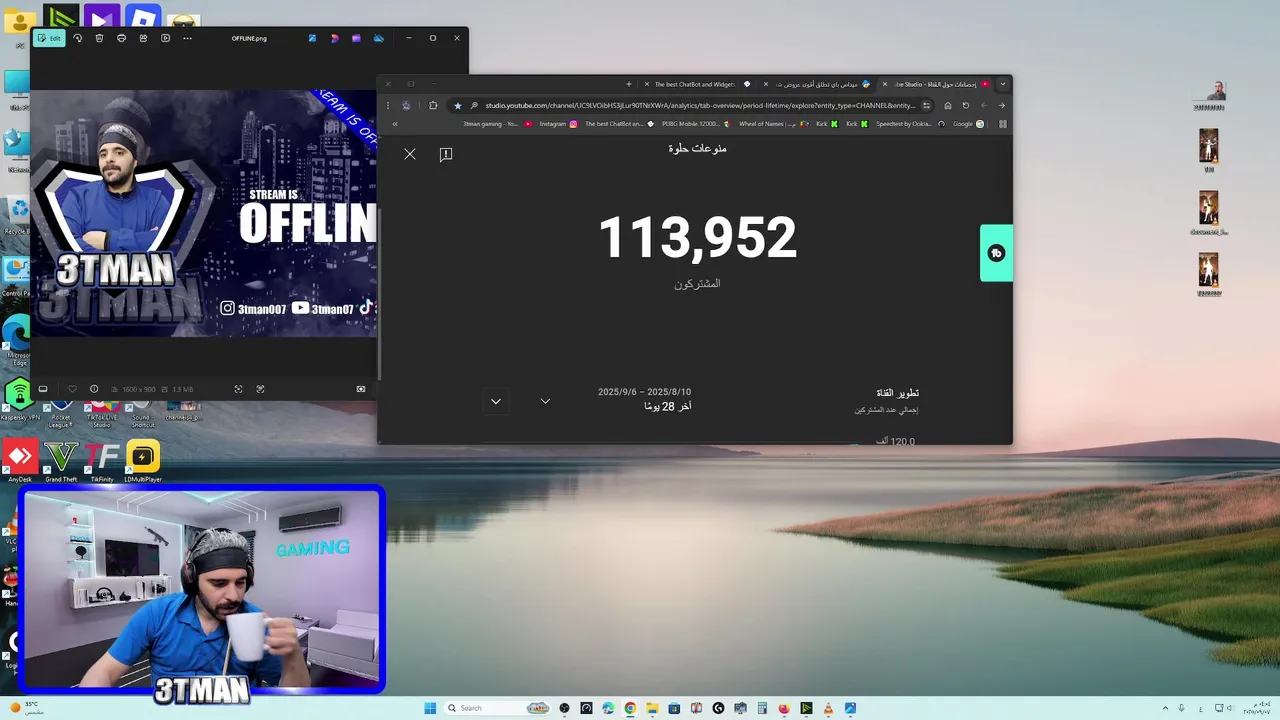This screenshot has width=1280, height=720.
Task: Switch to the Arabic-titled middle browser tab
Action: point(817,84)
